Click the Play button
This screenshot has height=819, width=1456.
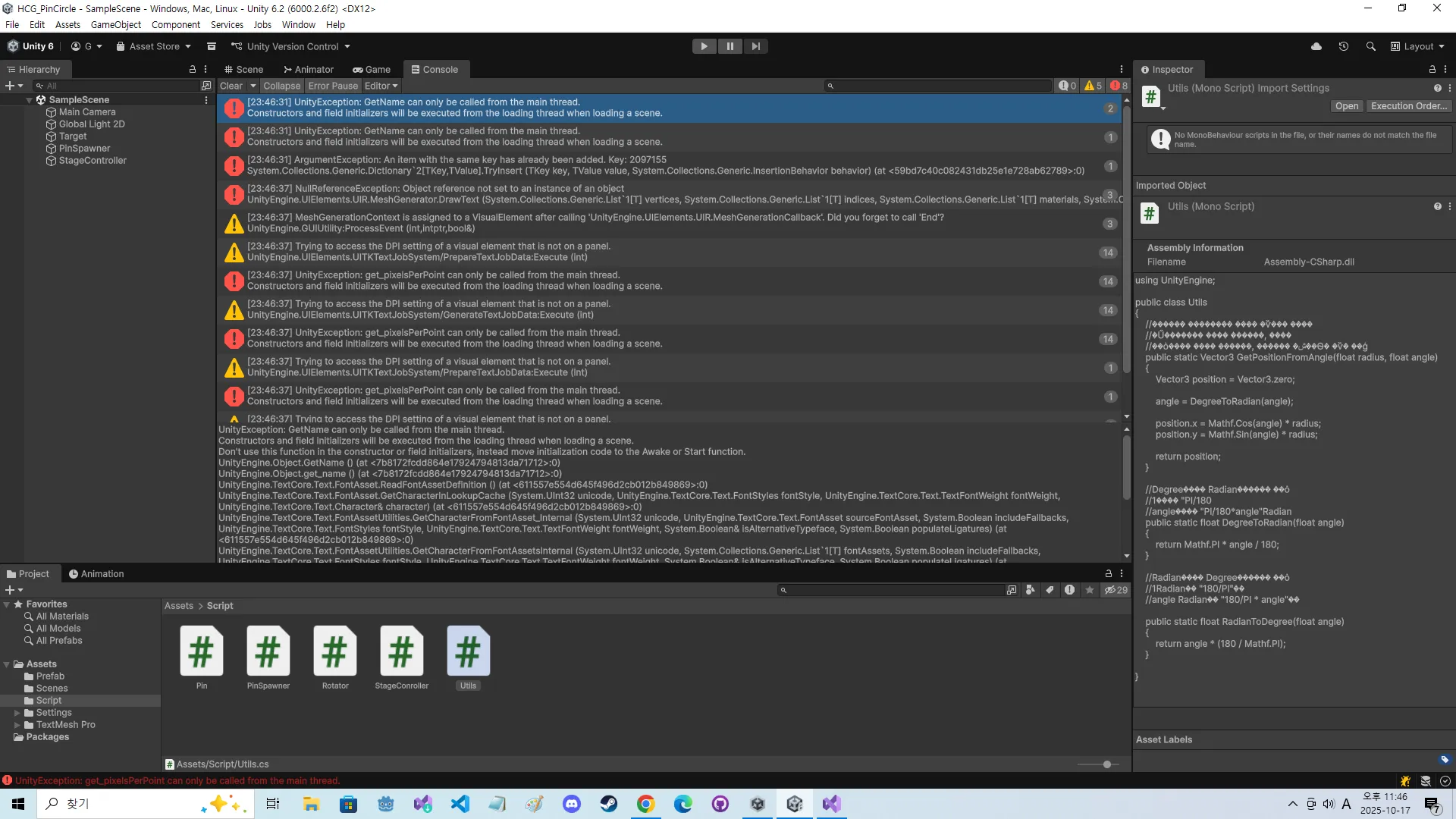click(704, 46)
